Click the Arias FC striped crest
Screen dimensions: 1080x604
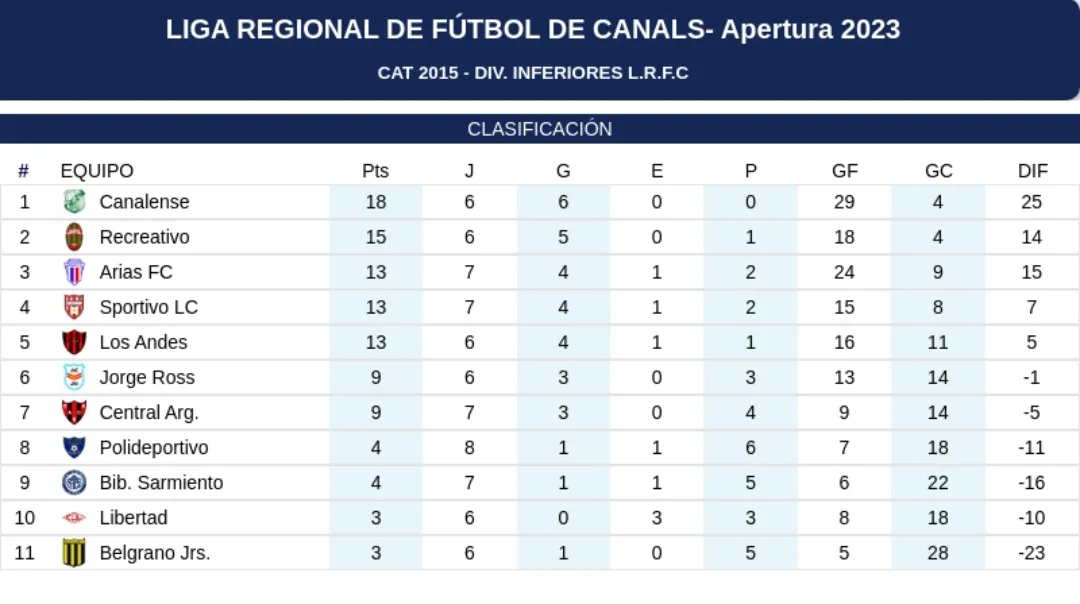(x=74, y=272)
